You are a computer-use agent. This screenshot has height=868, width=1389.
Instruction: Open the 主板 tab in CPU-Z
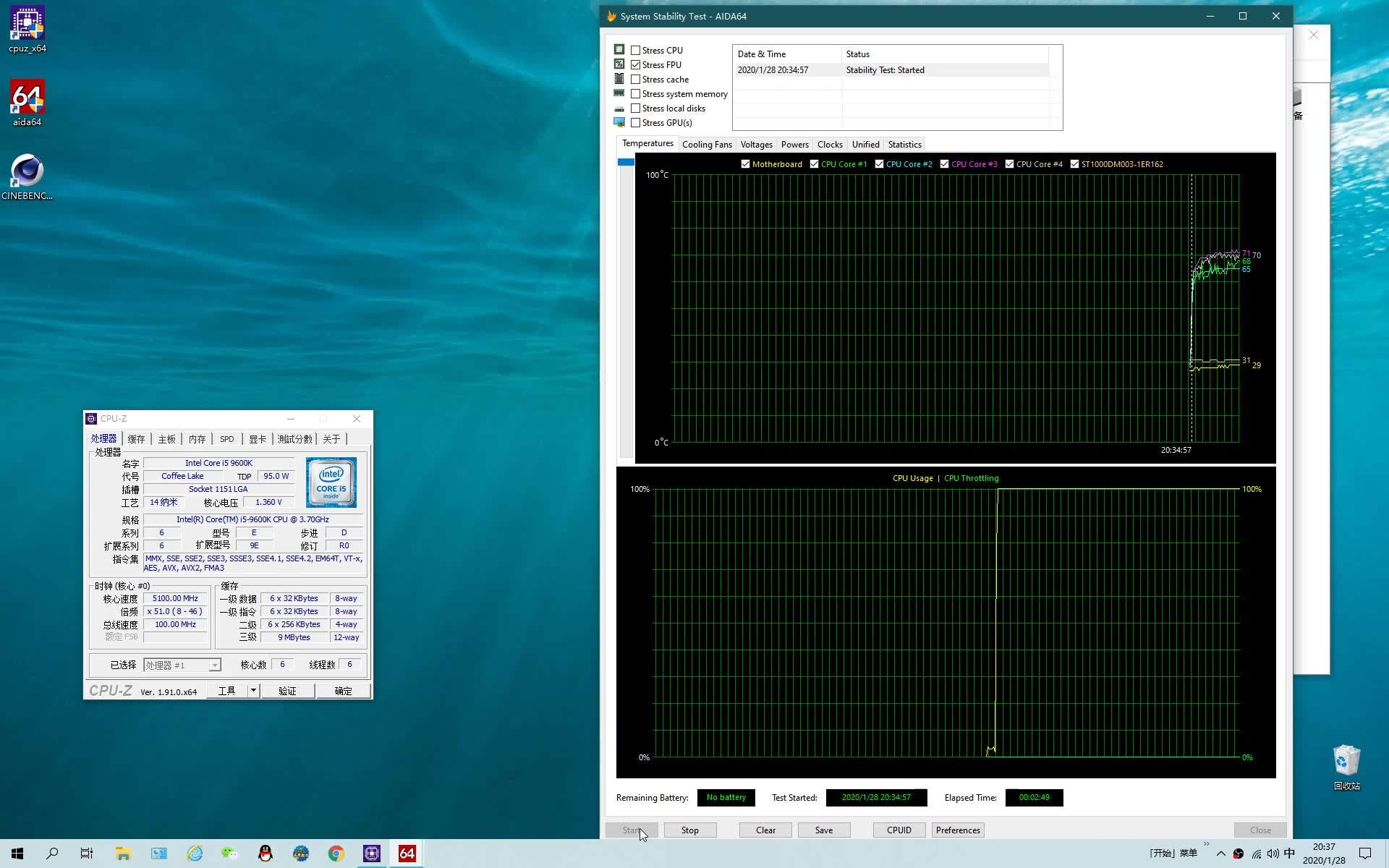166,439
